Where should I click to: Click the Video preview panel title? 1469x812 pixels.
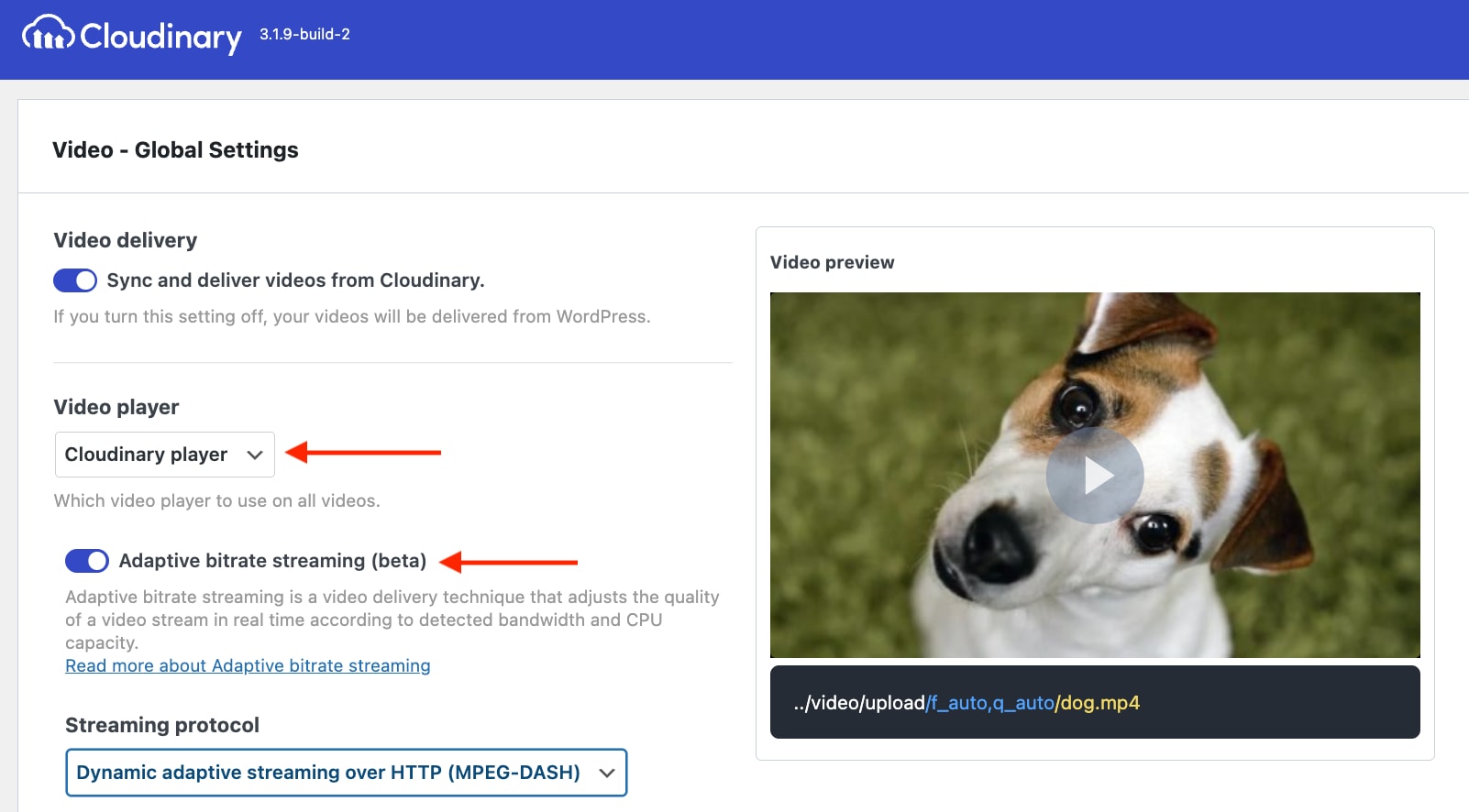(833, 262)
